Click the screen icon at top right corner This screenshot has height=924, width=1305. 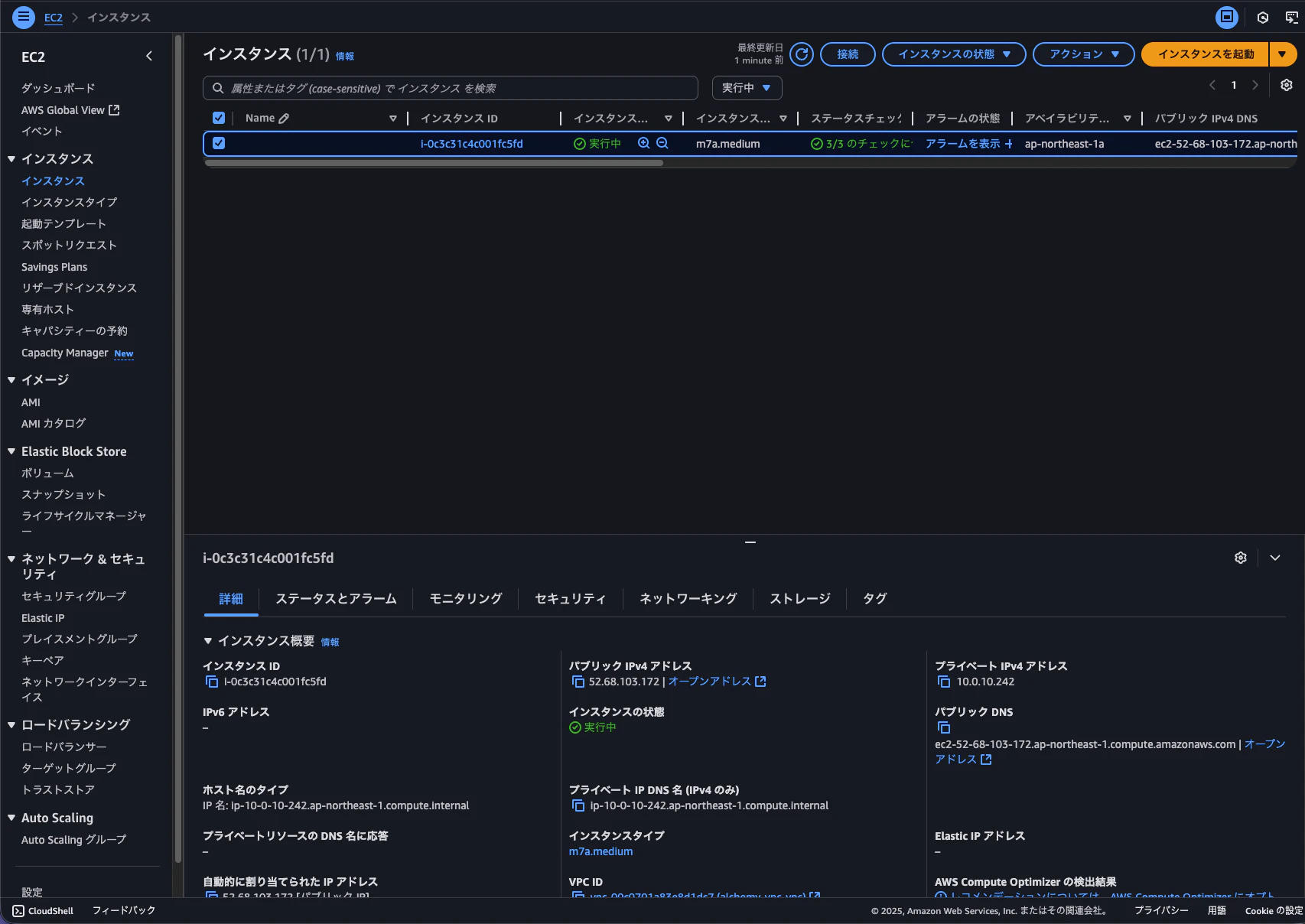(x=1292, y=17)
